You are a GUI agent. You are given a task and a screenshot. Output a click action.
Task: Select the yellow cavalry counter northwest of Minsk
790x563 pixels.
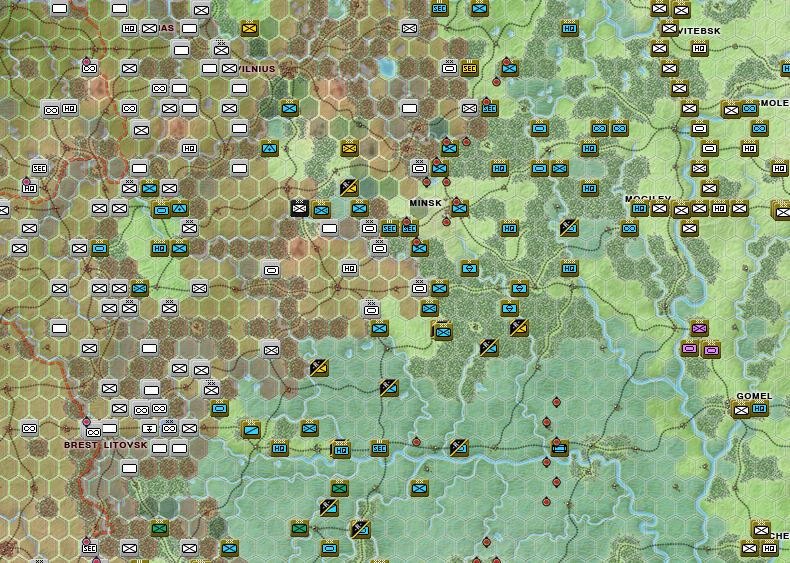coord(349,187)
